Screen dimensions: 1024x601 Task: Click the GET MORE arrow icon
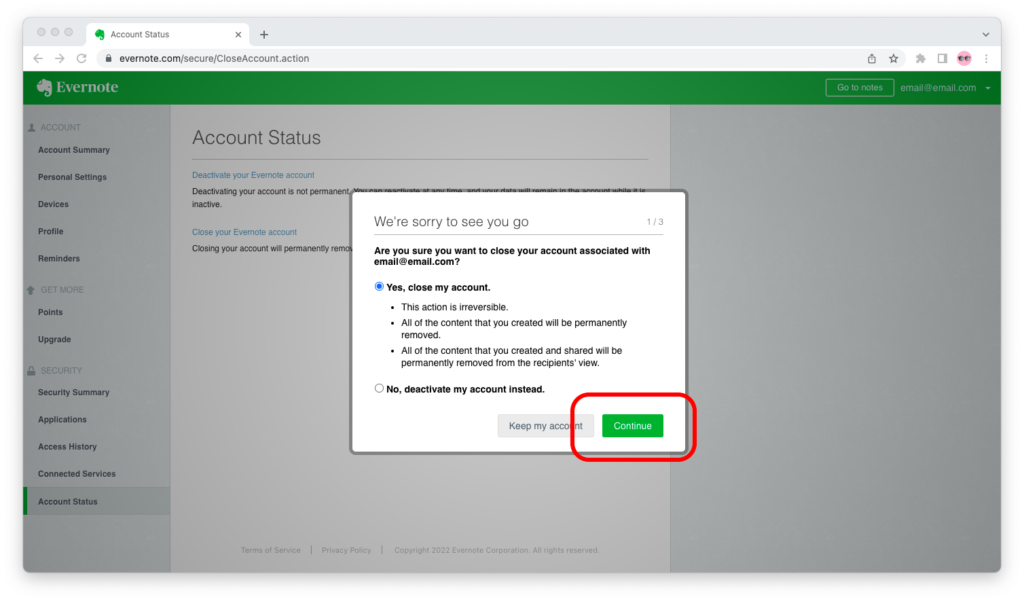(31, 290)
